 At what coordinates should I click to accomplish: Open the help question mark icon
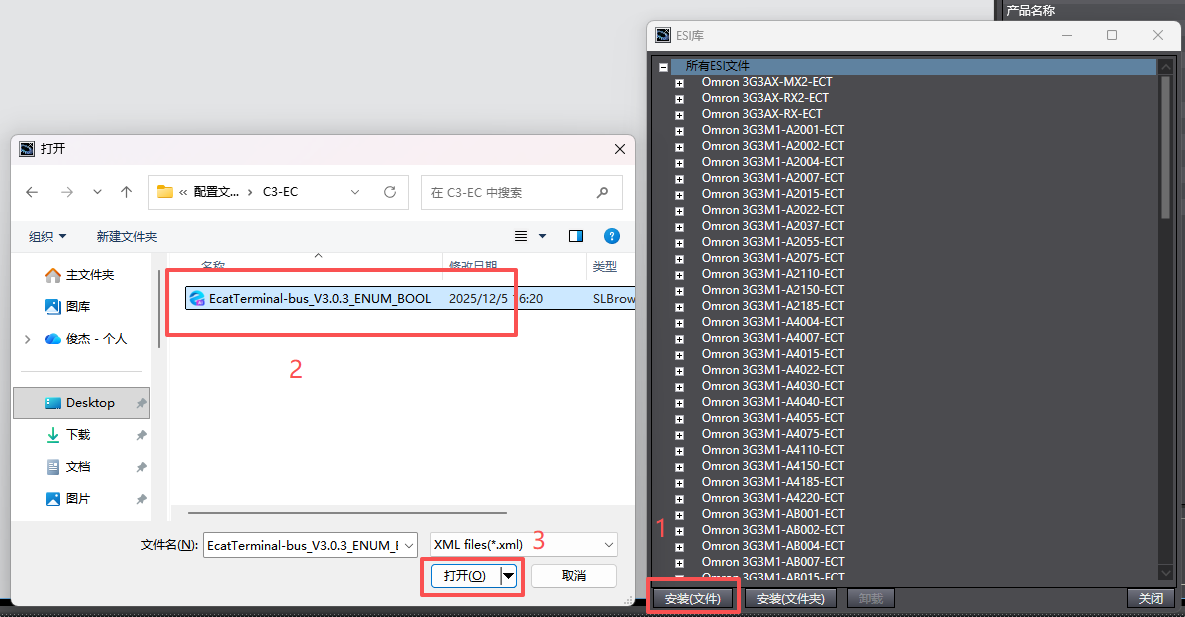[612, 236]
